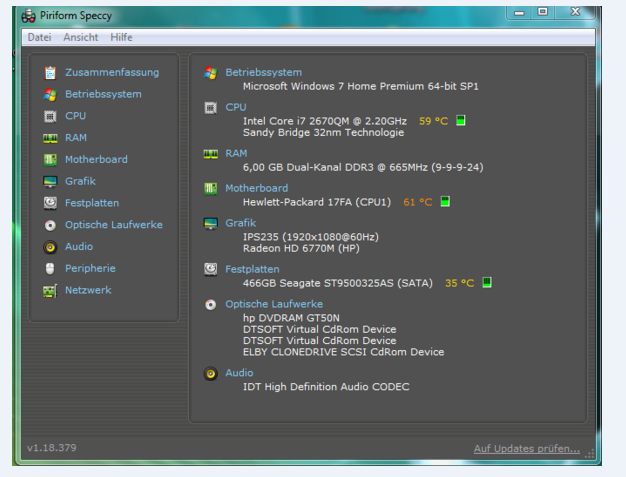Viewport: 626px width, 477px height.
Task: Select the Netzwerk card icon in sidebar
Action: pyautogui.click(x=50, y=291)
